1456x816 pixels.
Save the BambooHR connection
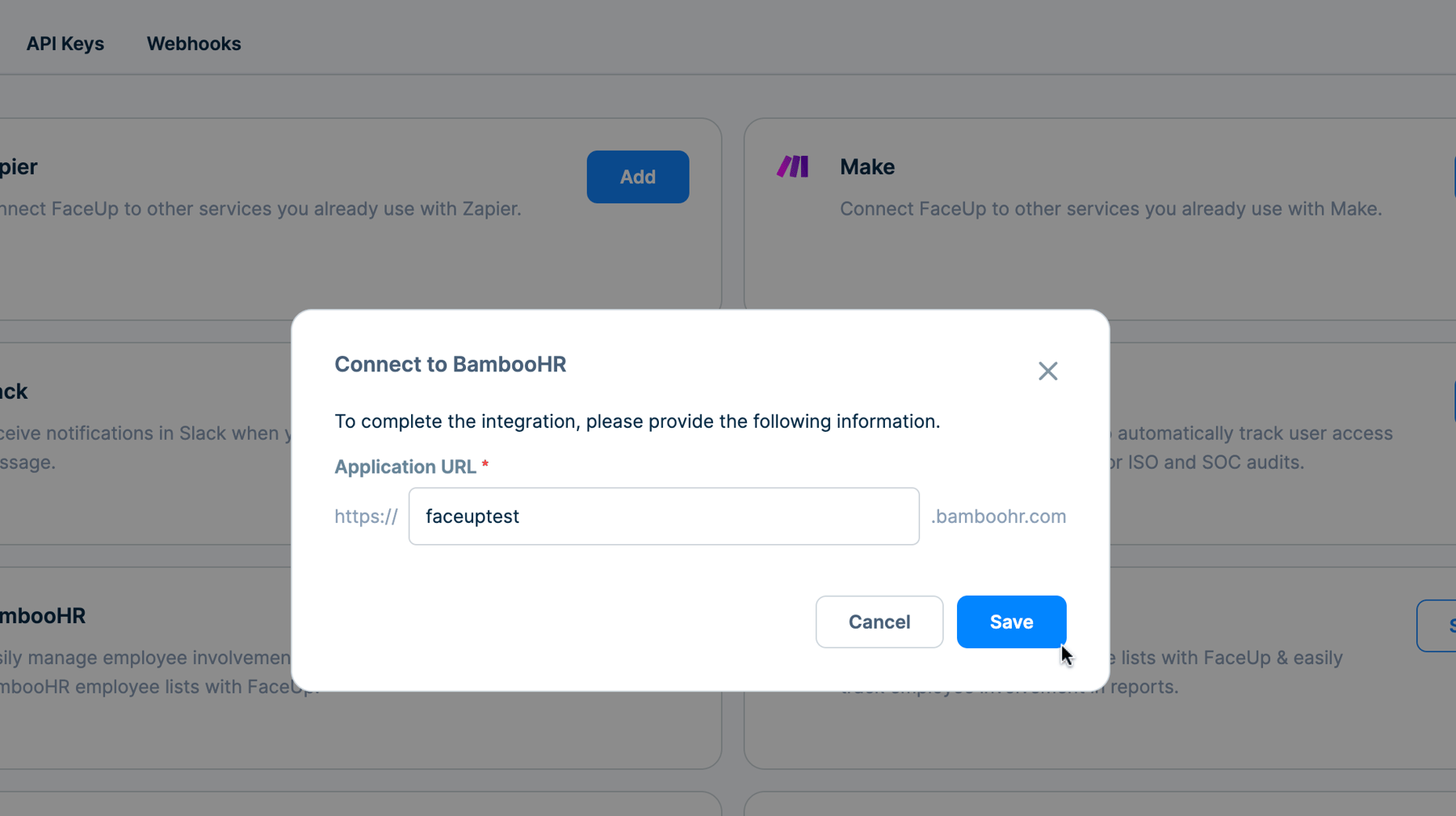1011,621
